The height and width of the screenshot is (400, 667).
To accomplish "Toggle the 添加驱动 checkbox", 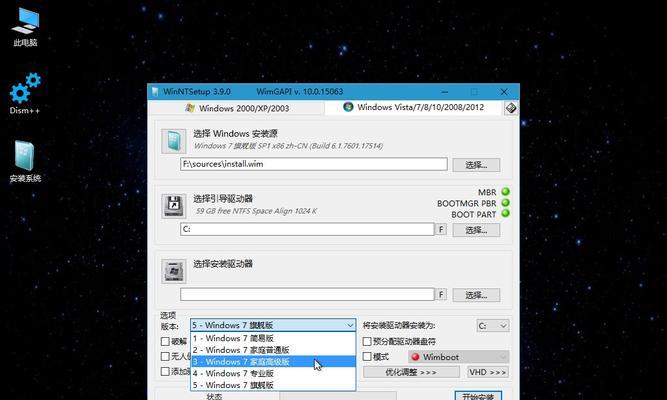I will (165, 371).
